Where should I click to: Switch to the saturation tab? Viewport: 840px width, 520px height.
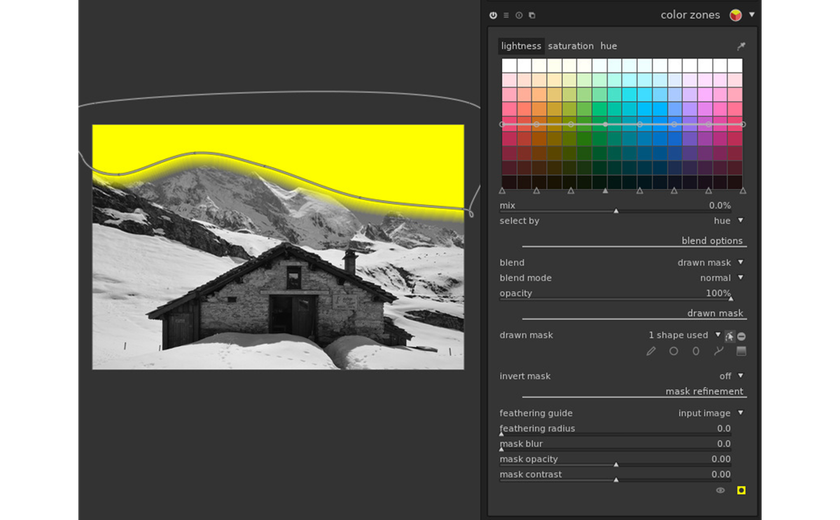click(x=571, y=46)
